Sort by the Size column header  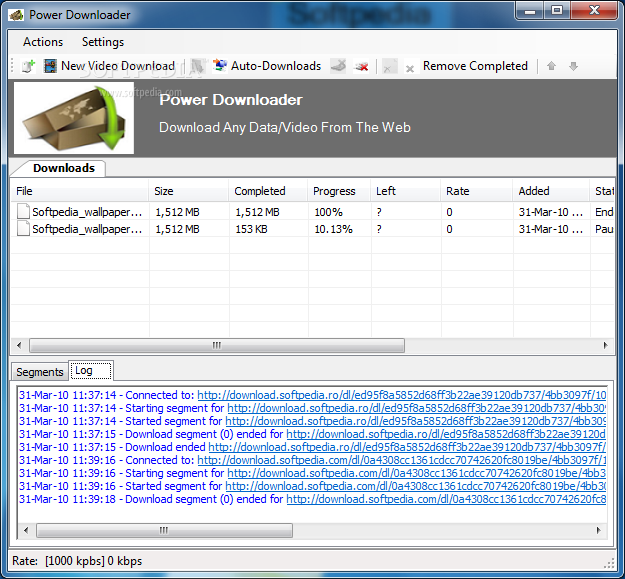[189, 191]
